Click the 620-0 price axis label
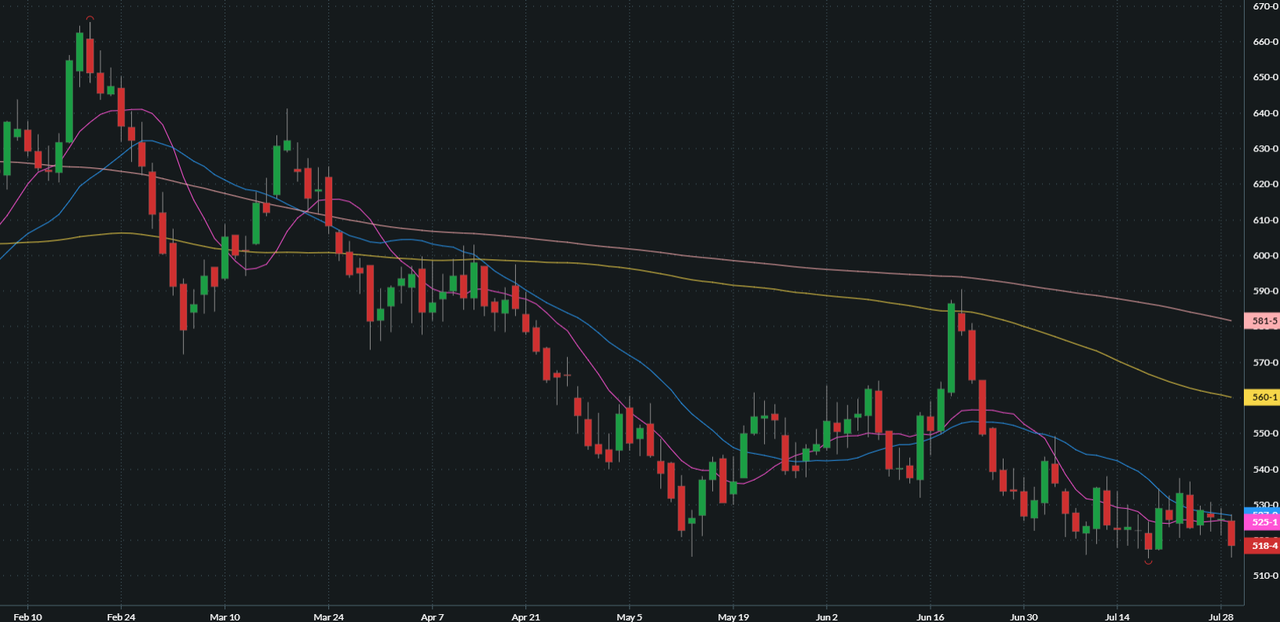The image size is (1280, 622). 1265,184
